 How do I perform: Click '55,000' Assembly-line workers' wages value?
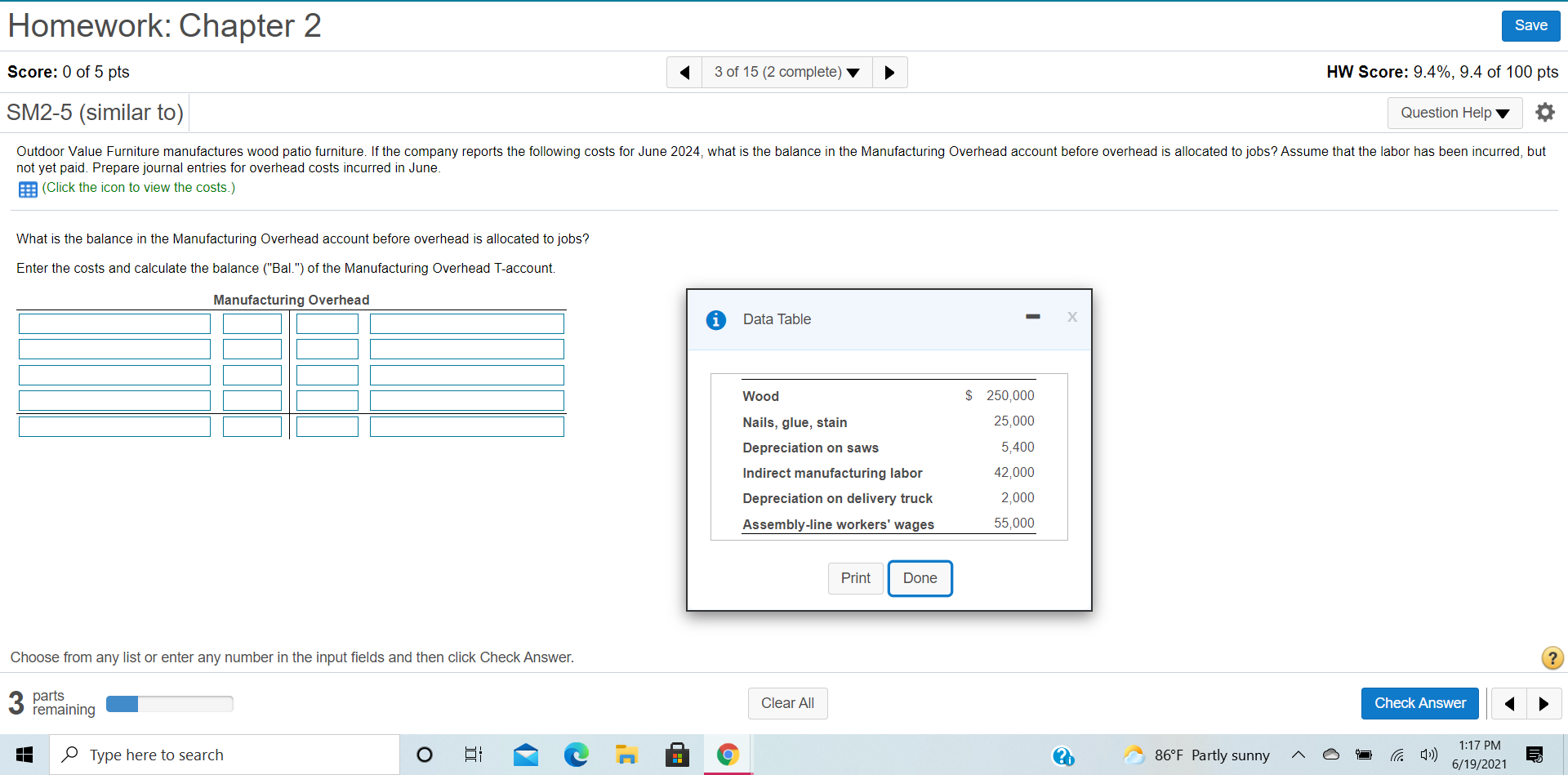(1013, 523)
